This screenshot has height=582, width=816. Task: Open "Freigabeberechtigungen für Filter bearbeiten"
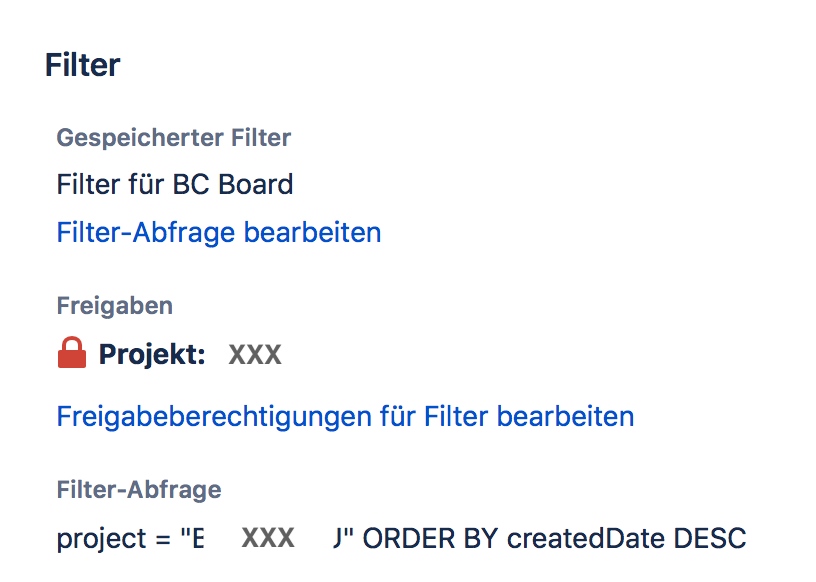(344, 416)
